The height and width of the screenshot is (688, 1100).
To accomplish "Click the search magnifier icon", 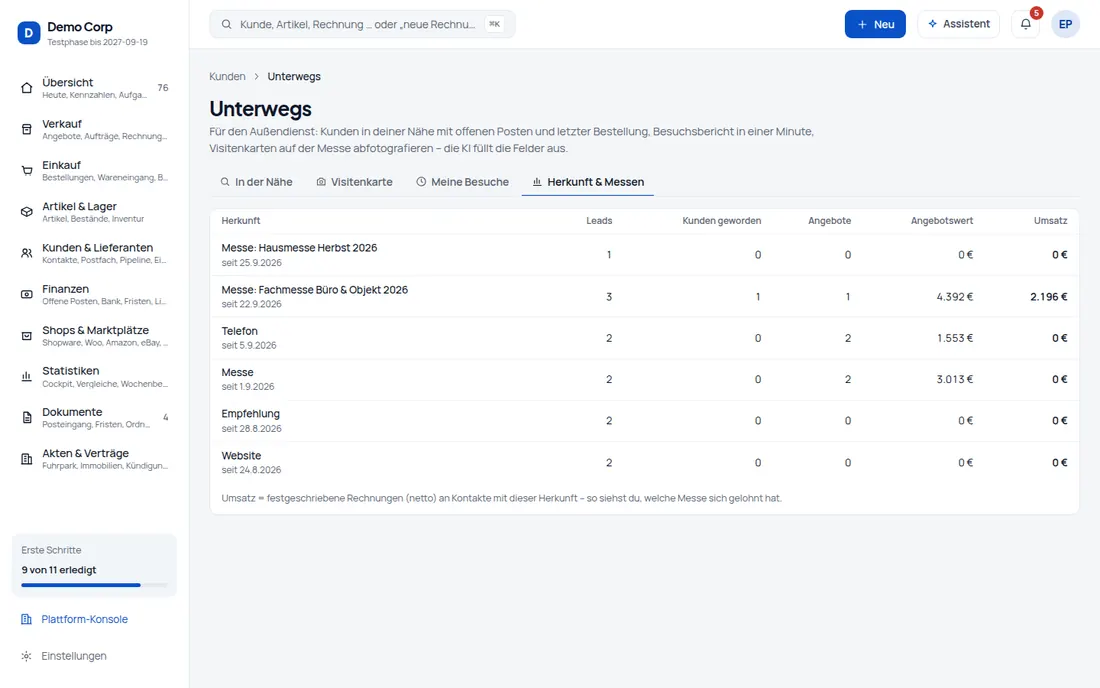I will point(227,24).
